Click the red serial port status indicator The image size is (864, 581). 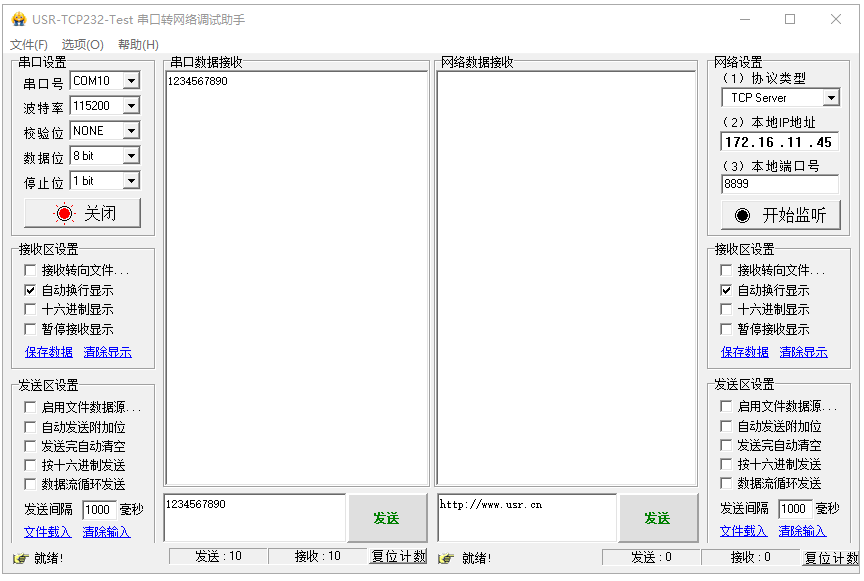click(x=64, y=213)
